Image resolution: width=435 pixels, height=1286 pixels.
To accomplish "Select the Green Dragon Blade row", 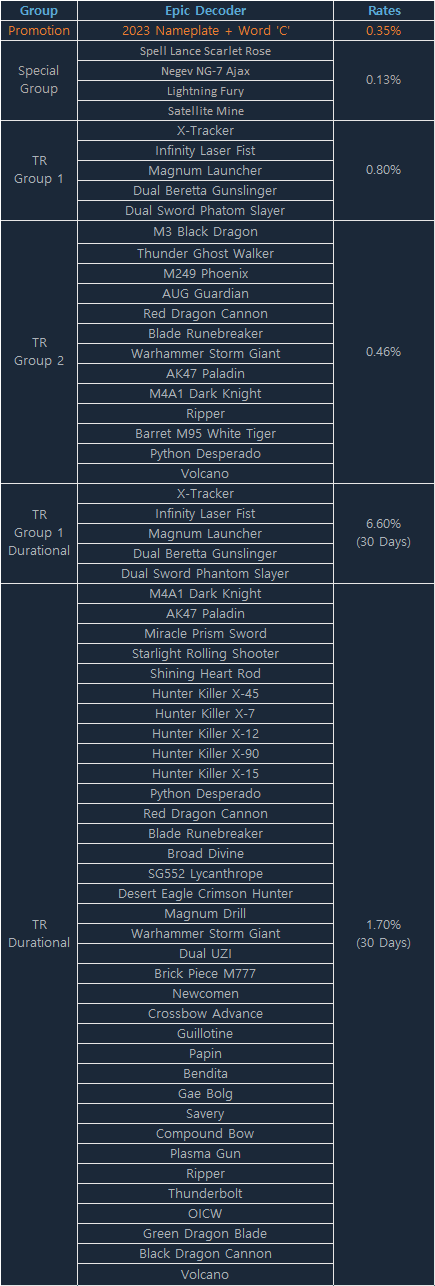I will [205, 1234].
